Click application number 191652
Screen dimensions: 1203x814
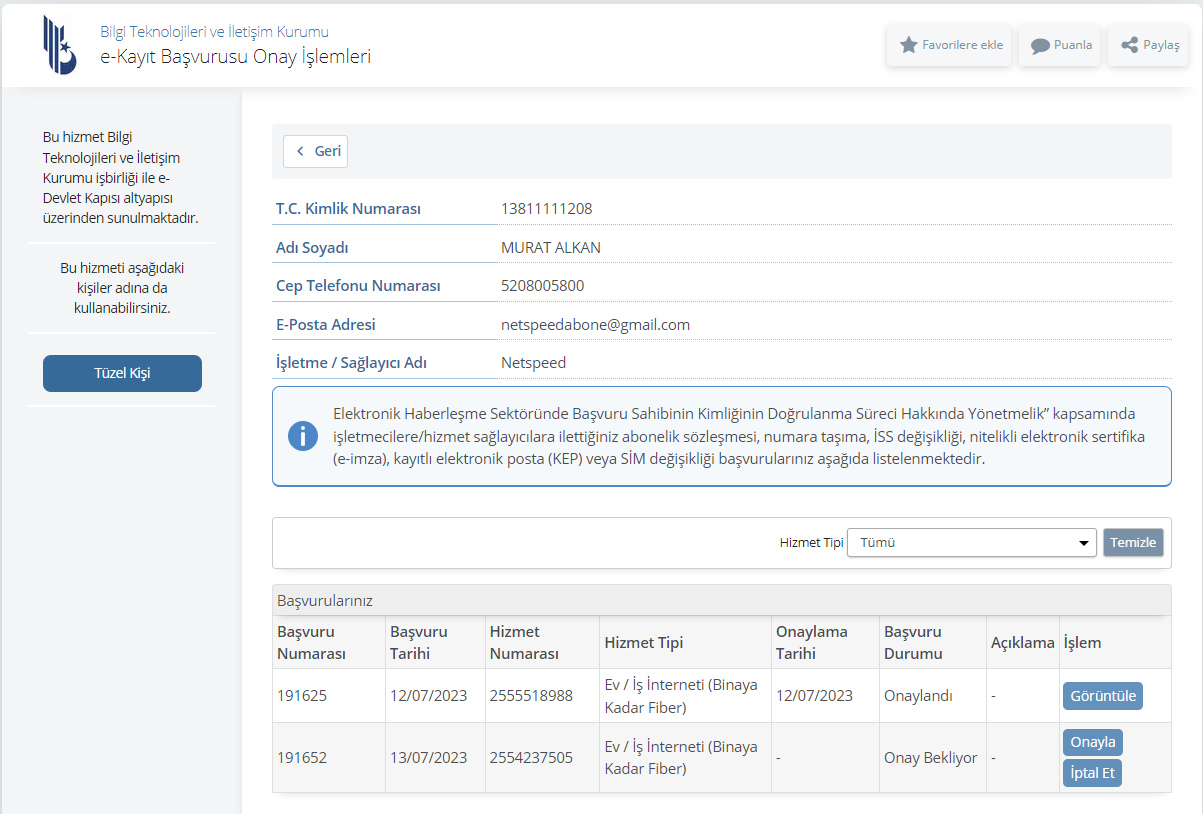point(302,758)
